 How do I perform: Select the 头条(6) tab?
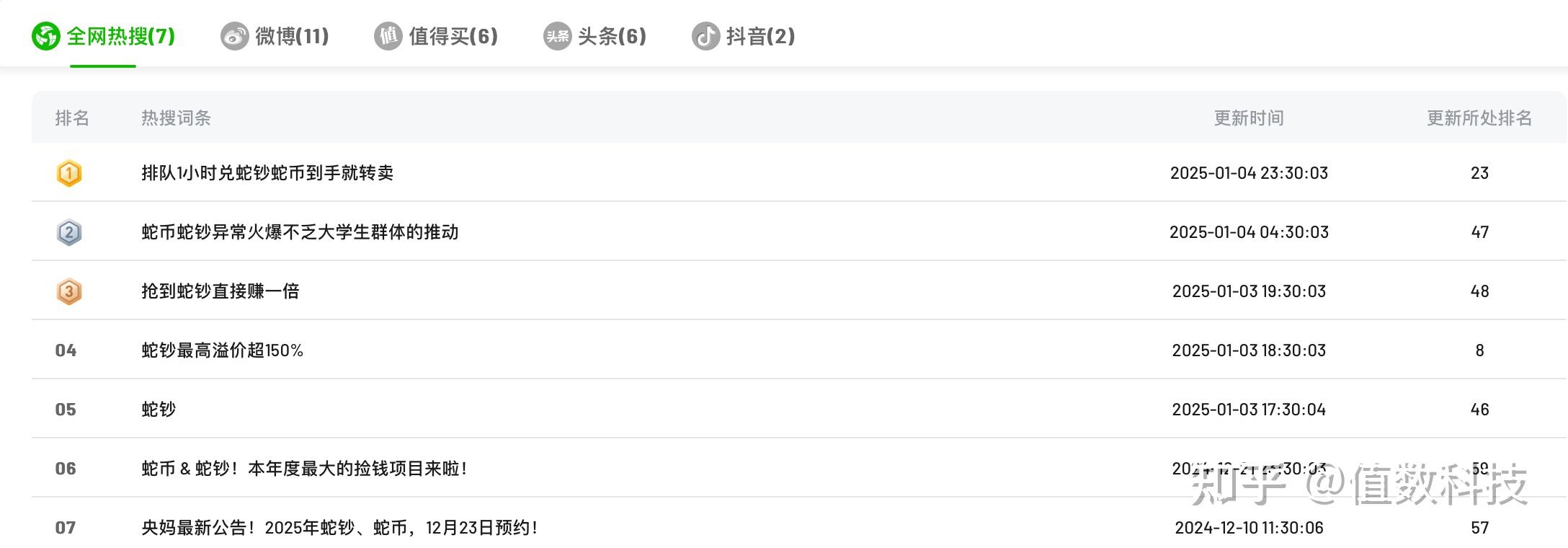tap(612, 36)
